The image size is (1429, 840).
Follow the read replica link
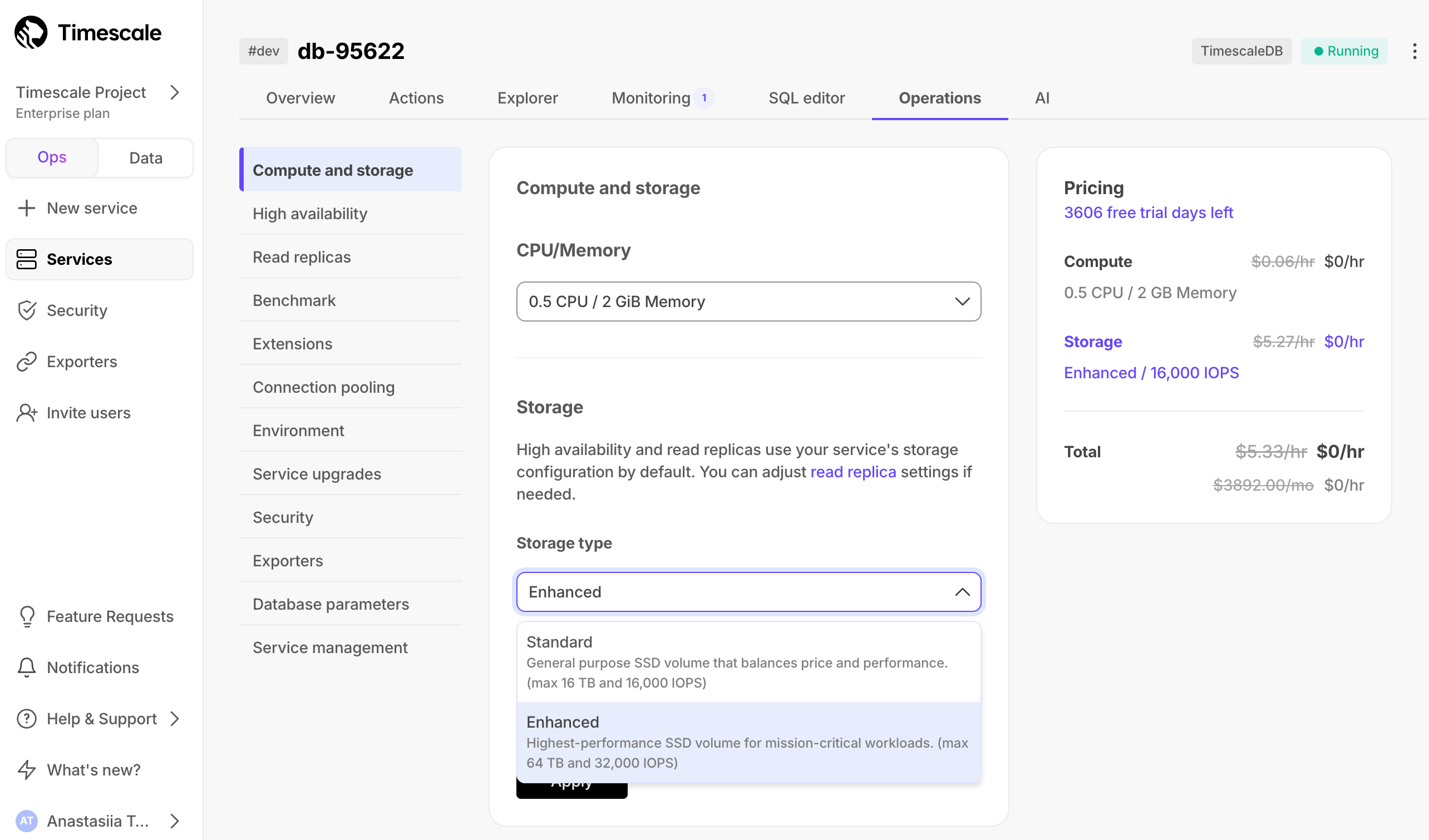[x=853, y=472]
